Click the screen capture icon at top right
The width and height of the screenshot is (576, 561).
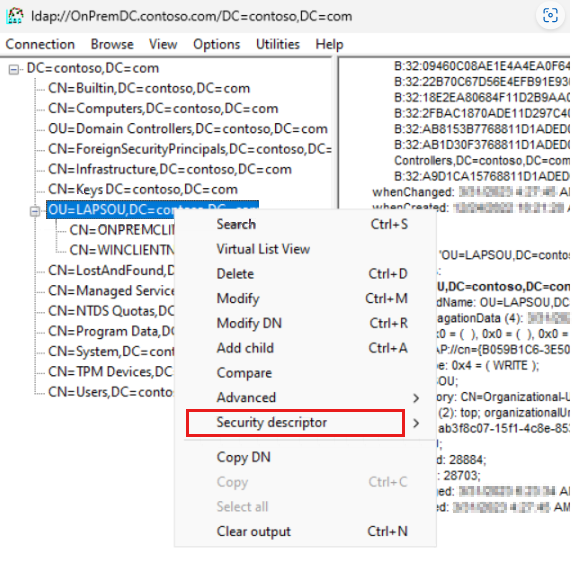coord(550,15)
